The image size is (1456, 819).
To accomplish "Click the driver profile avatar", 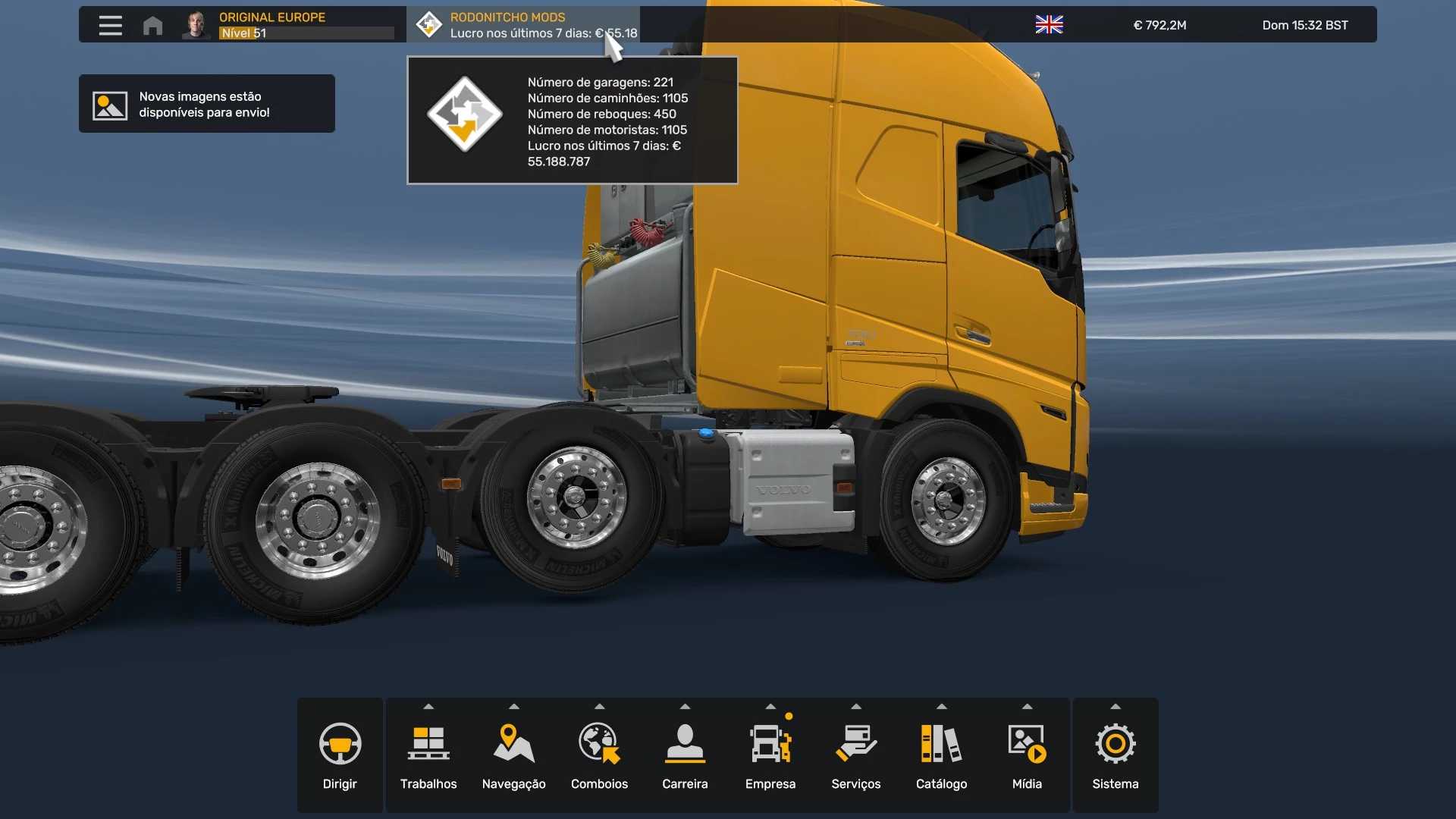I will pos(196,25).
